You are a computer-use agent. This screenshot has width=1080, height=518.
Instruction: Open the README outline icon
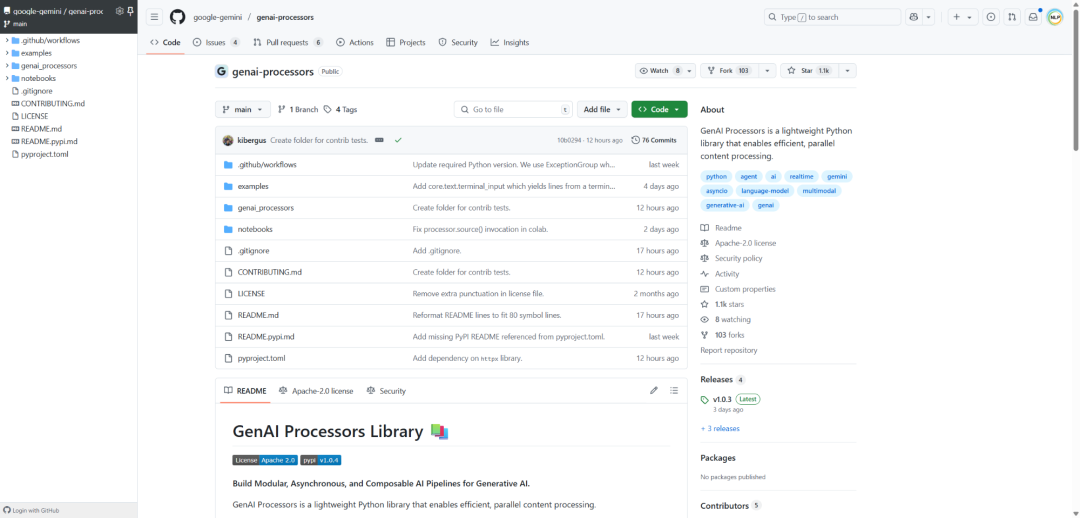(x=674, y=391)
